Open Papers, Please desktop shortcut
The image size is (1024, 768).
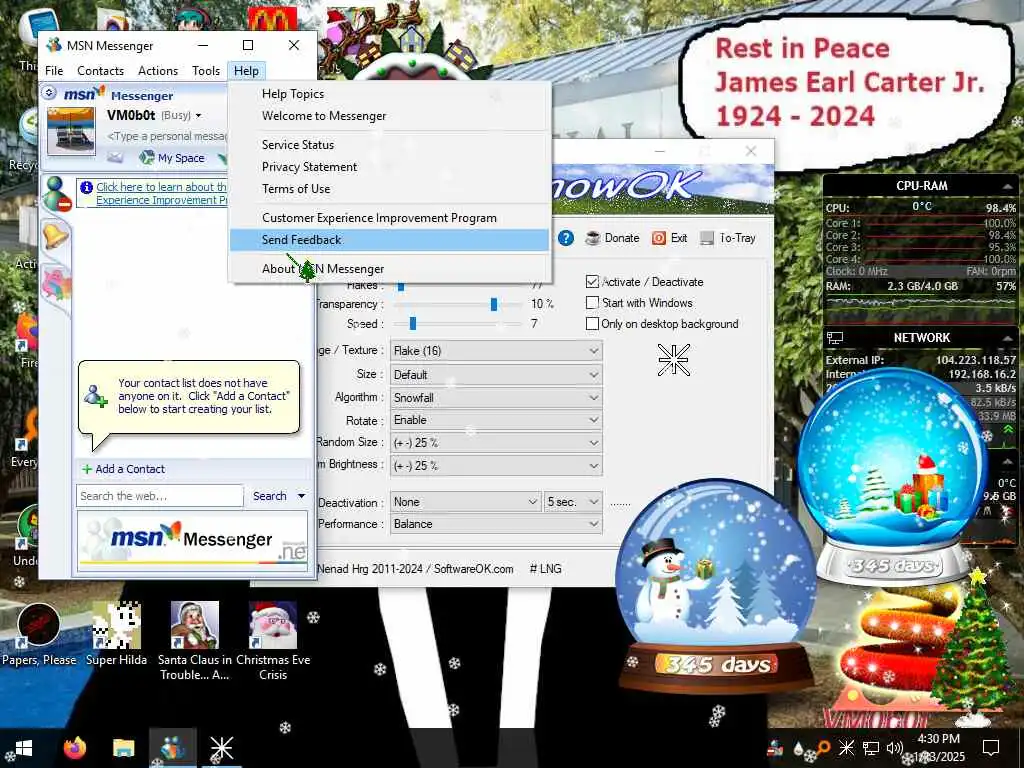pos(39,633)
